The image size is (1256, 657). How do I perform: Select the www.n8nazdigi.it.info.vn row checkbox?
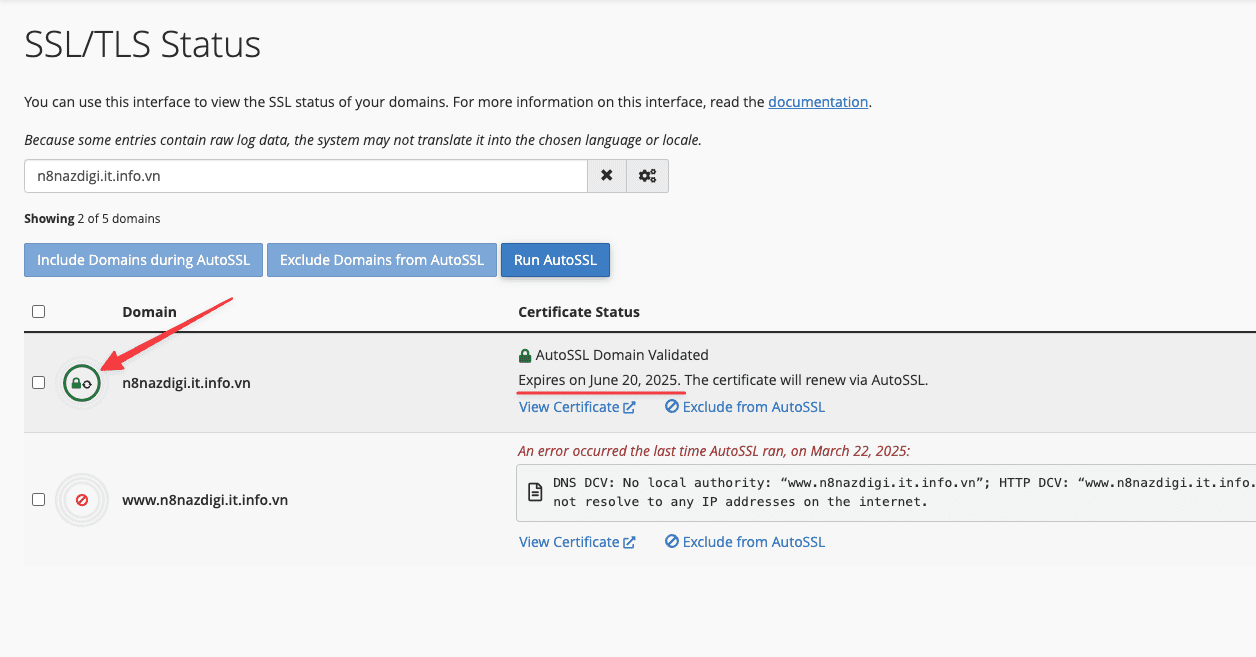click(38, 499)
